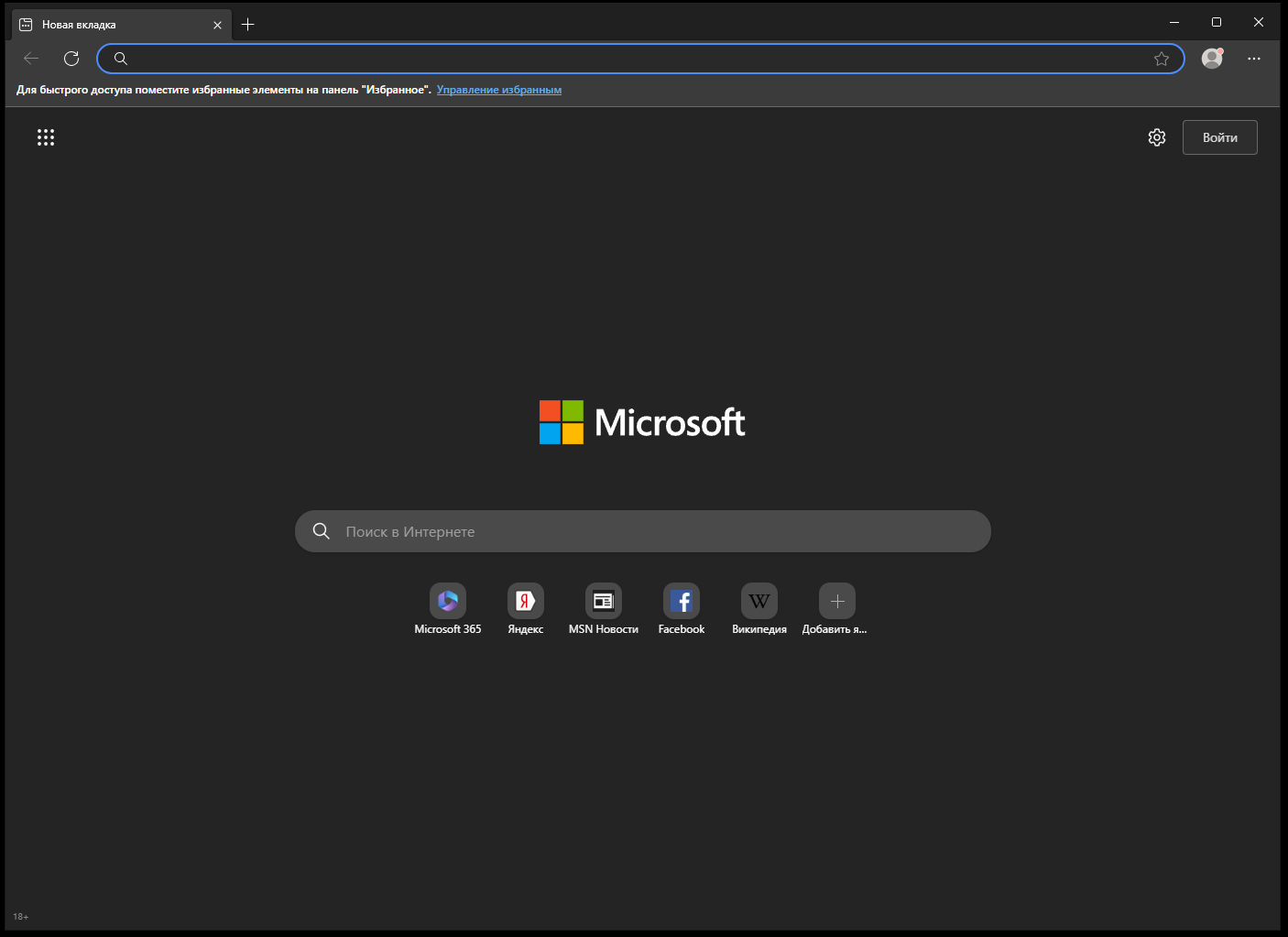
Task: Open Microsoft 365 quick link
Action: (448, 609)
